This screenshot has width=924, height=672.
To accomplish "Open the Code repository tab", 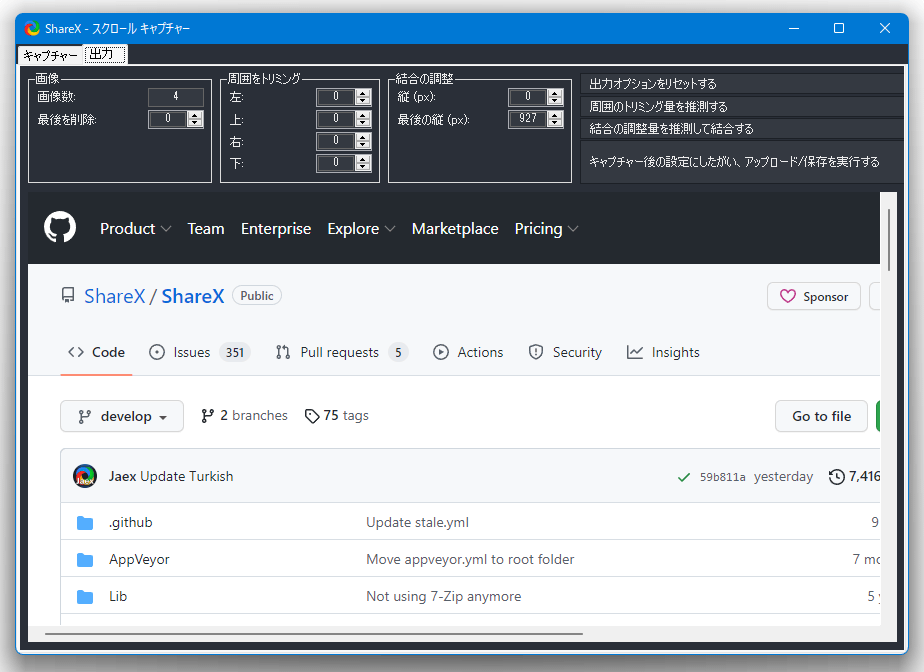I will [x=96, y=353].
